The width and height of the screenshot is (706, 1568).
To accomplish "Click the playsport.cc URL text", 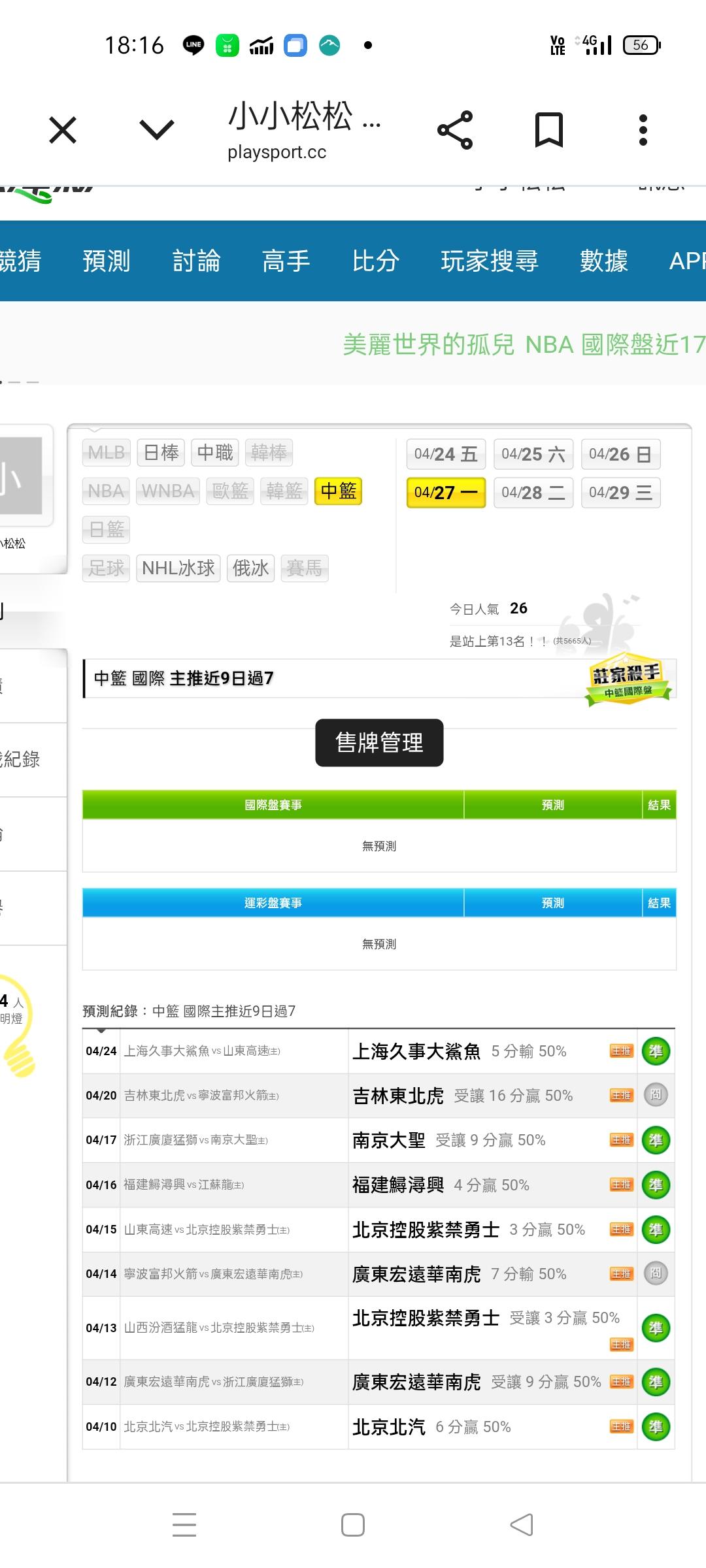I will (277, 152).
